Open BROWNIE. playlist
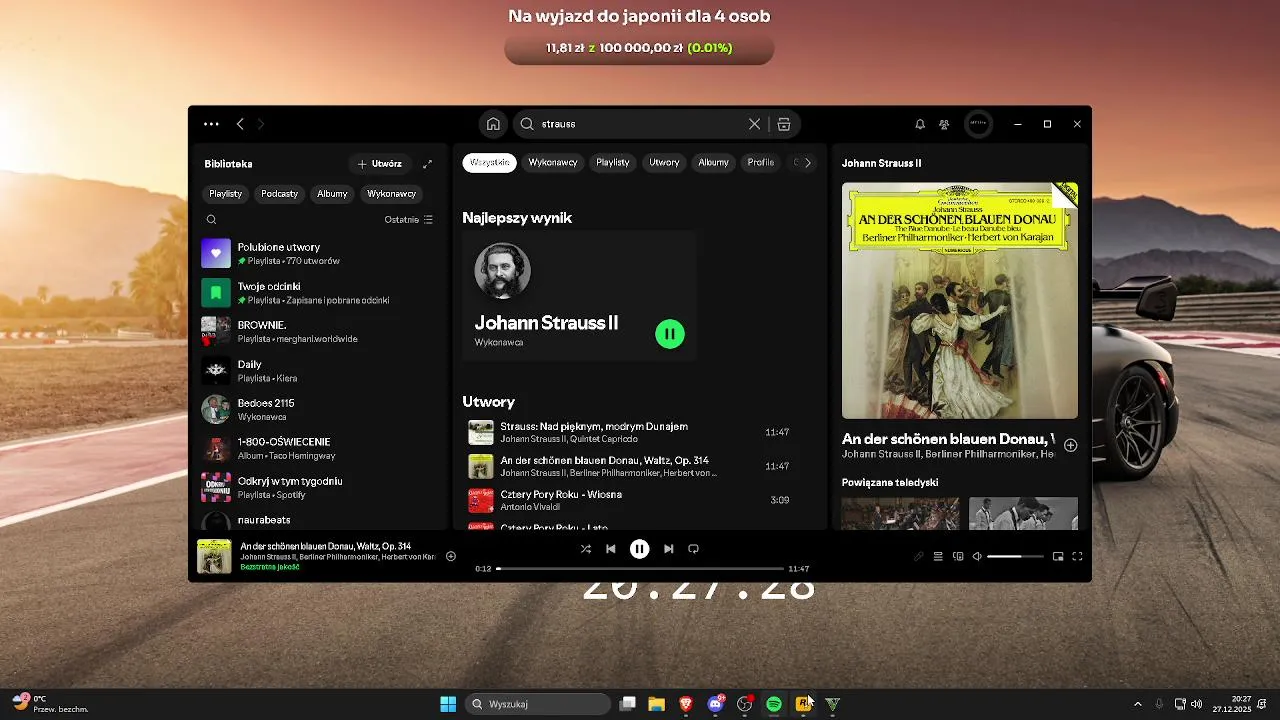The image size is (1280, 720). tap(320, 332)
